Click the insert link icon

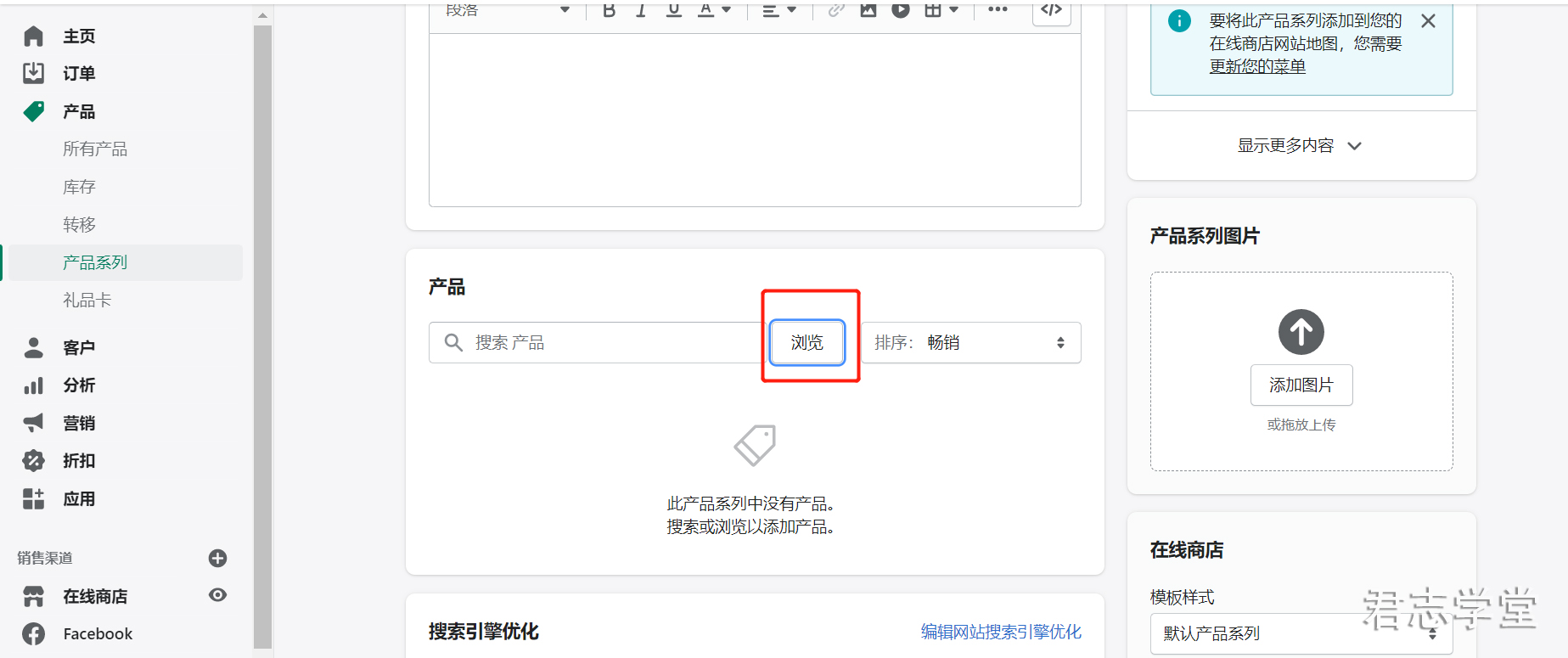(836, 10)
